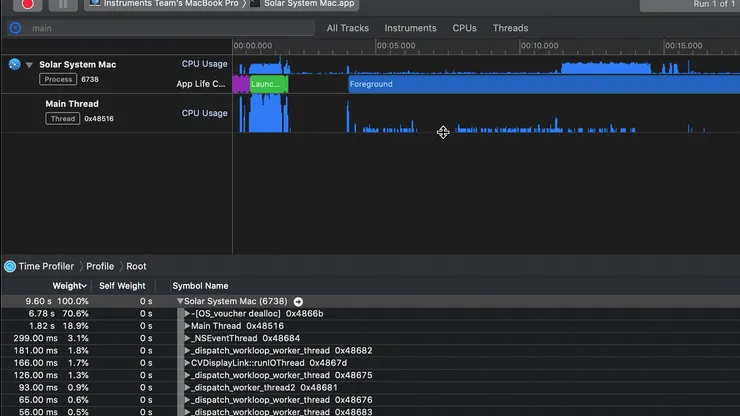Screen dimensions: 740x416
Task: Click the focus arrow next to Solar System Mac (6738)
Action: pos(298,301)
